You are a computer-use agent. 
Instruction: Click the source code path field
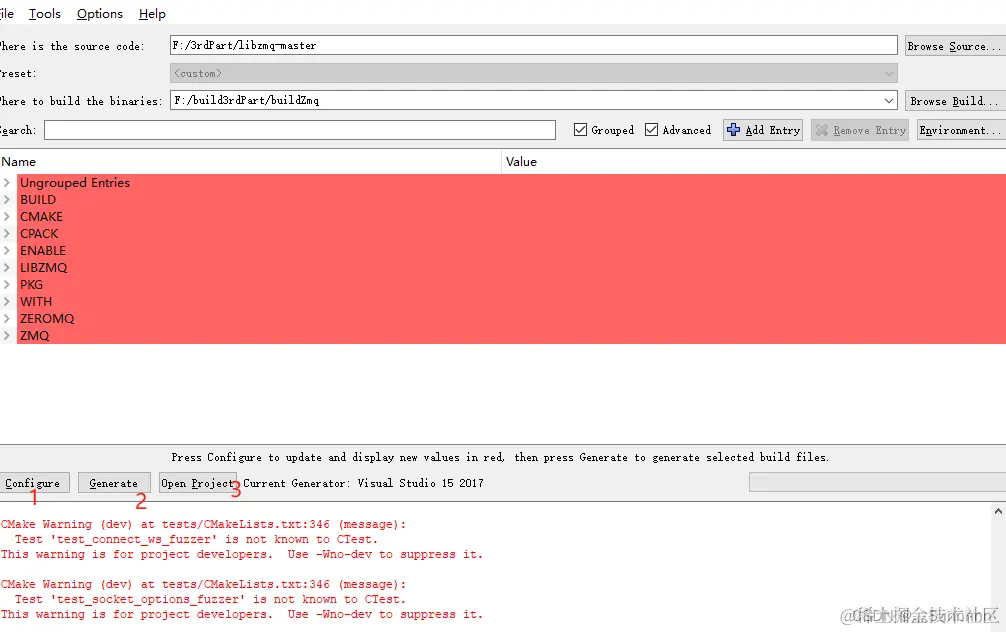point(533,45)
